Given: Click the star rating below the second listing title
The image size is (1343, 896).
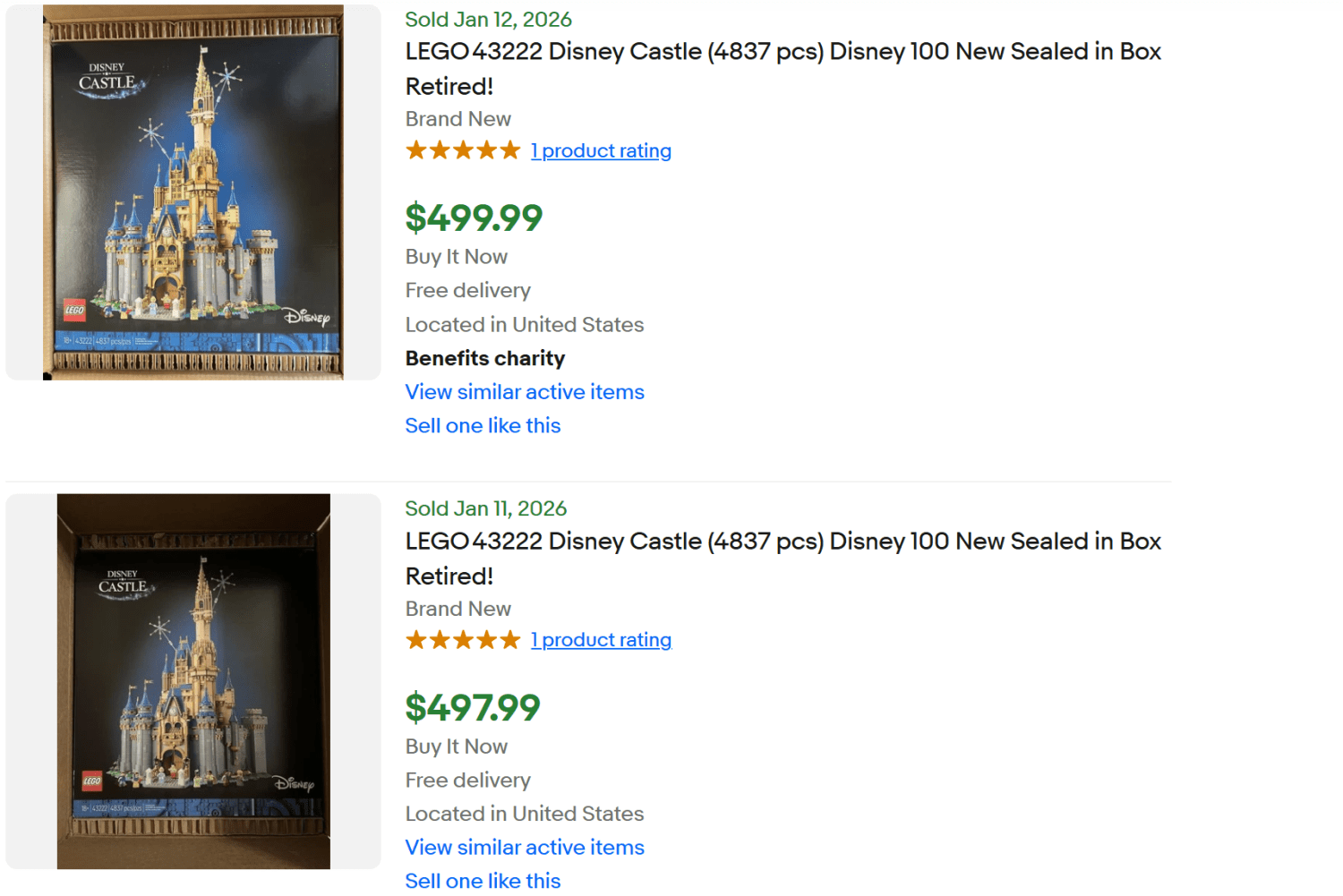Looking at the screenshot, I should pos(463,639).
